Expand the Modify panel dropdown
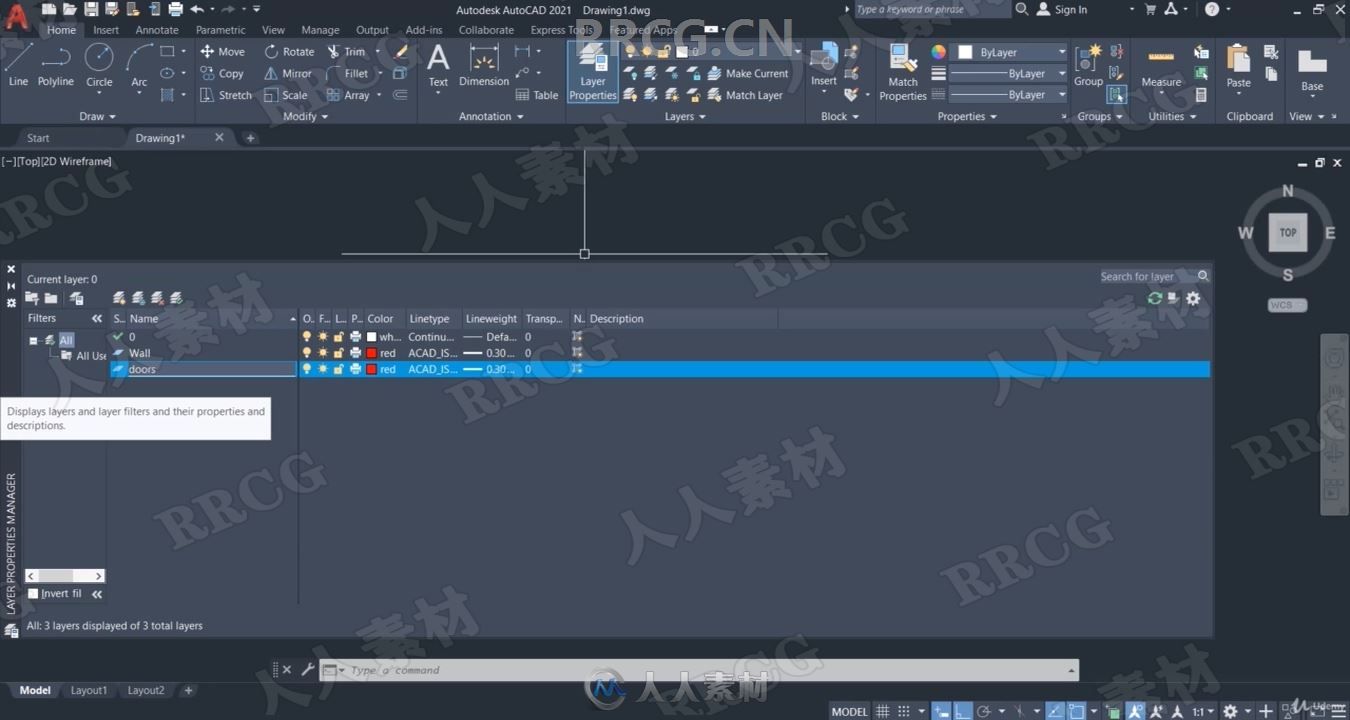Viewport: 1350px width, 720px height. (x=305, y=117)
